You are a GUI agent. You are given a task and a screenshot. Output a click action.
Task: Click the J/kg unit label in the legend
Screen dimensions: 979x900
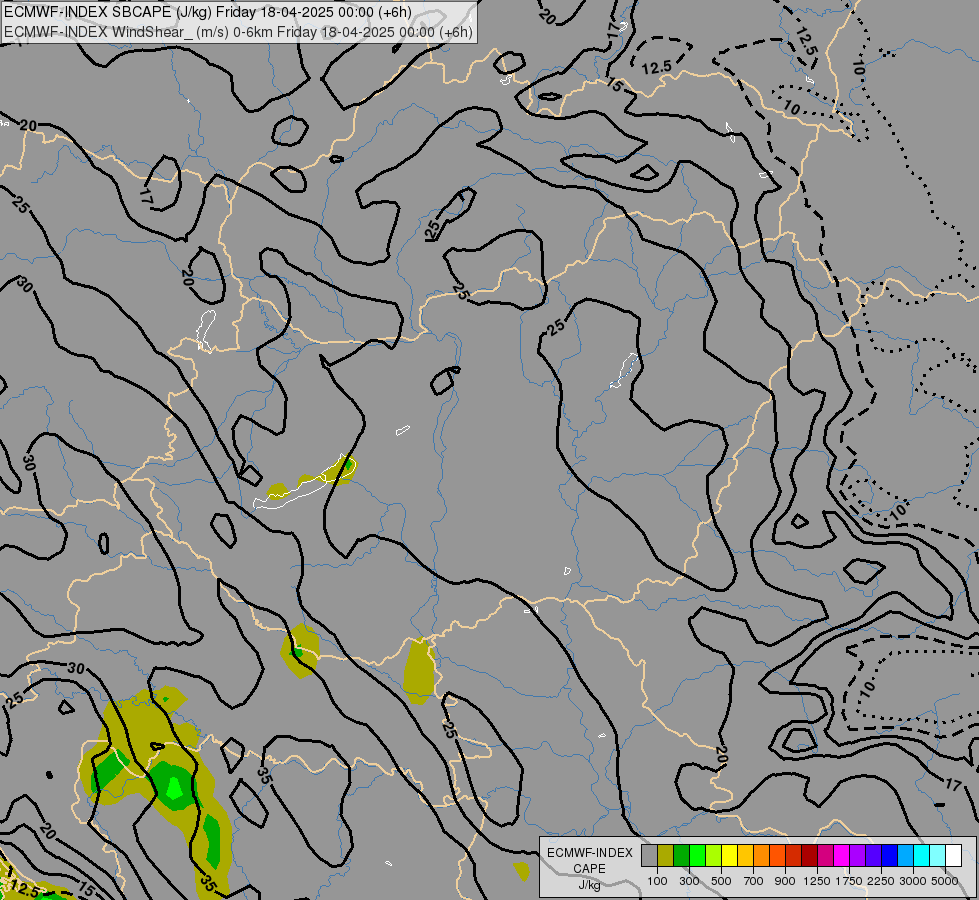point(589,885)
